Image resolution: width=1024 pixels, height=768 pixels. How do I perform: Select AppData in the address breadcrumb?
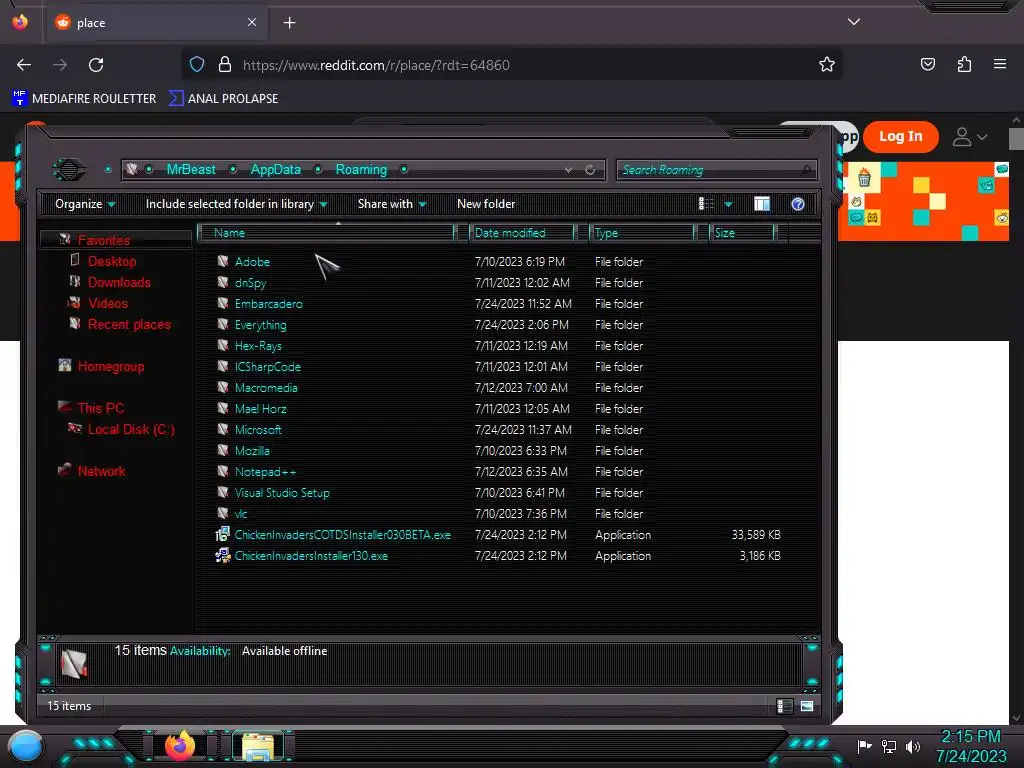pyautogui.click(x=276, y=170)
